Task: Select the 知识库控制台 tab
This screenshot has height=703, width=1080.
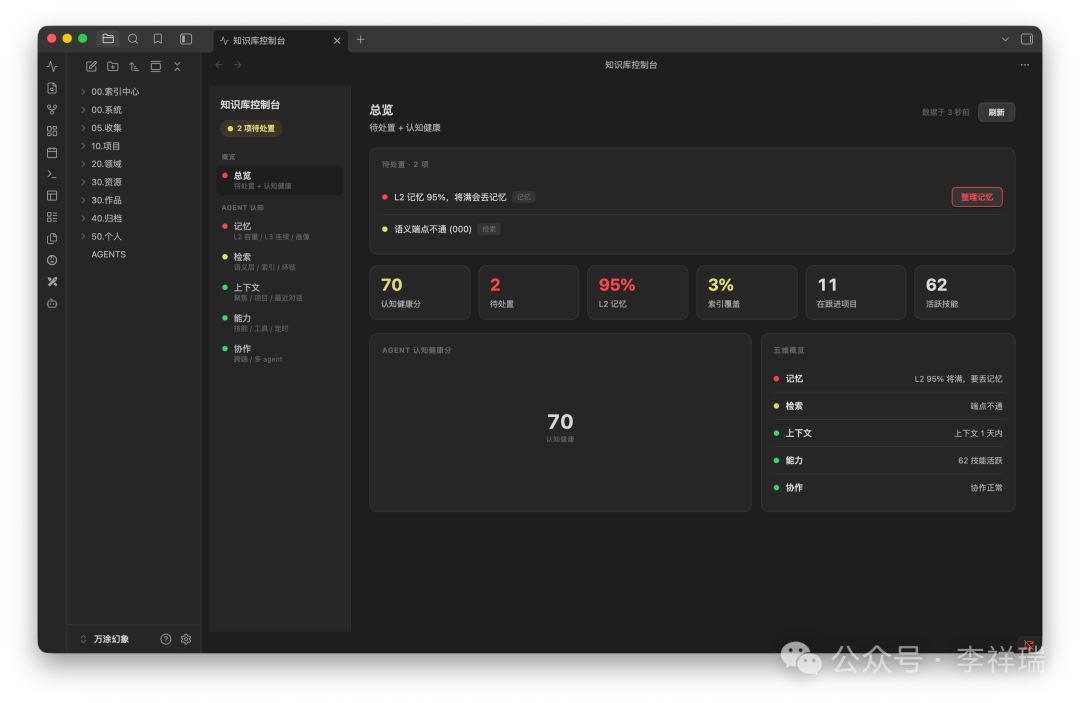Action: click(x=280, y=41)
